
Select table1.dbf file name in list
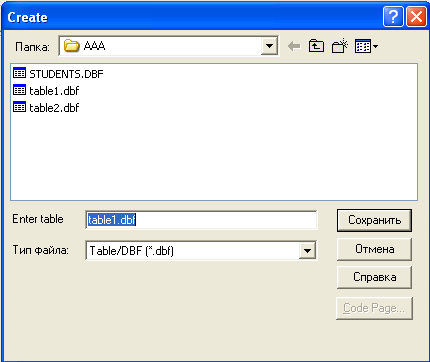(x=54, y=91)
